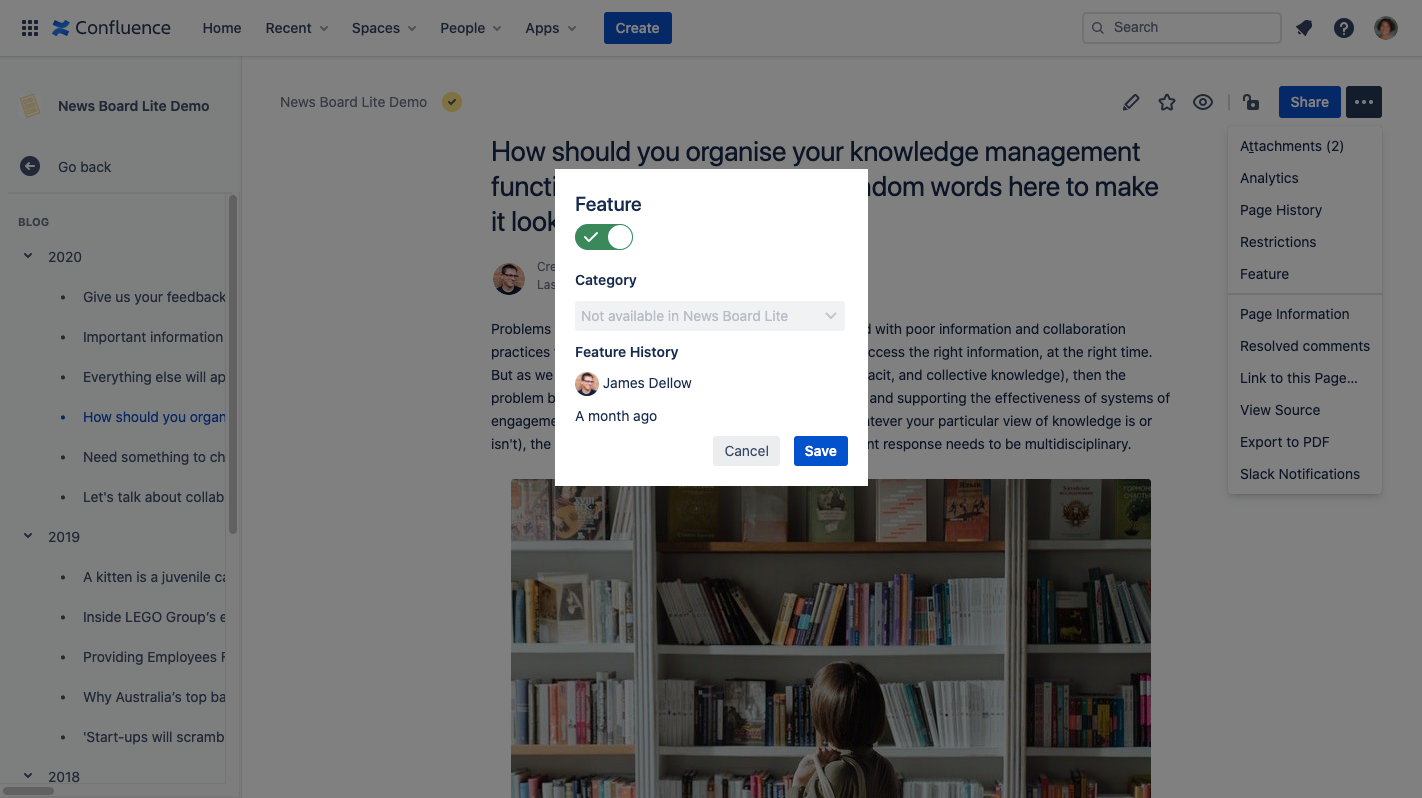This screenshot has height=798, width=1422.
Task: Click James Dellow's avatar in Feature History
Action: (x=587, y=383)
